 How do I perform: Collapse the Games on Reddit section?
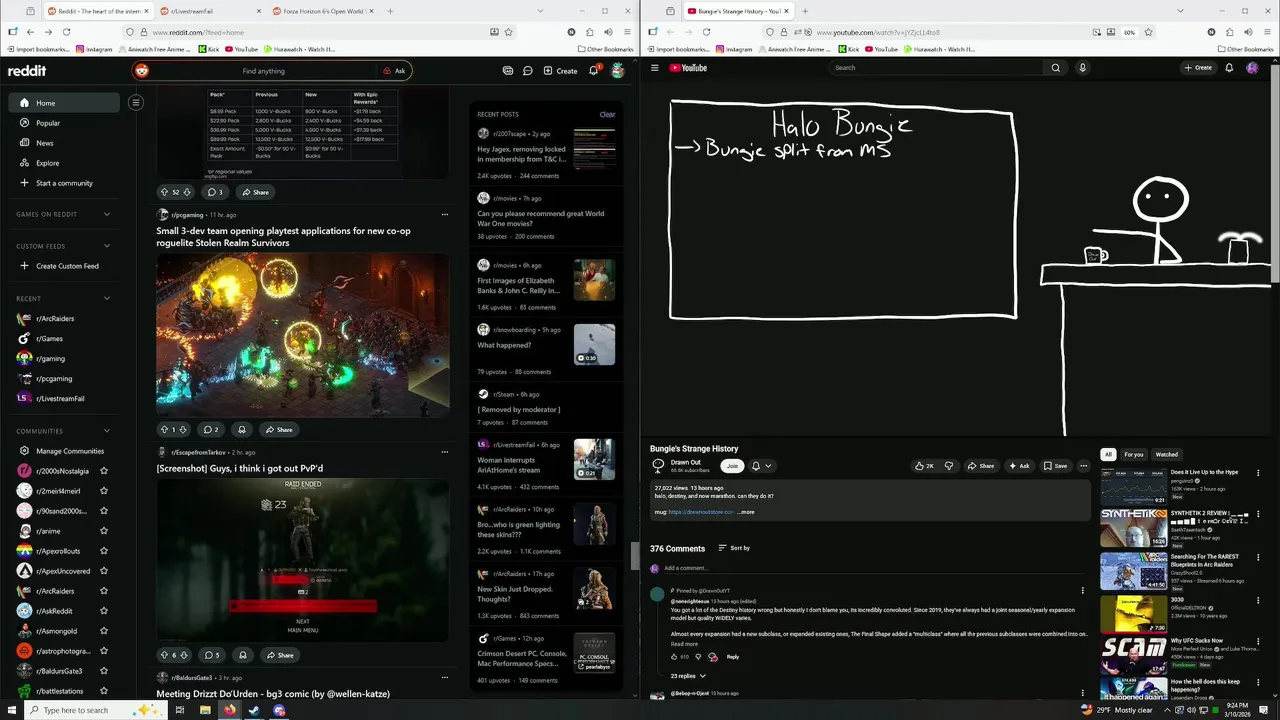pyautogui.click(x=108, y=214)
